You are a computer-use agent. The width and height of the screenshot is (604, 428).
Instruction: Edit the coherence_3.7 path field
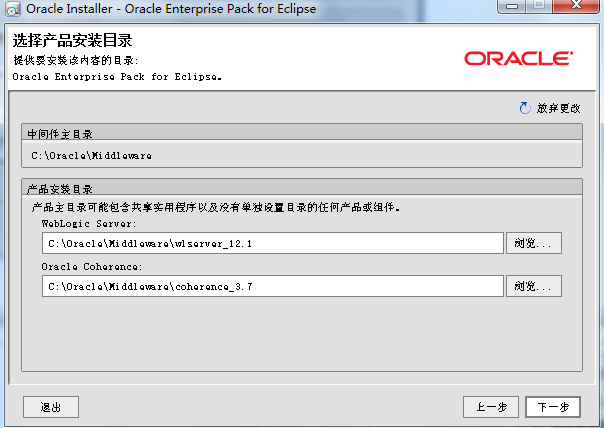pos(273,286)
